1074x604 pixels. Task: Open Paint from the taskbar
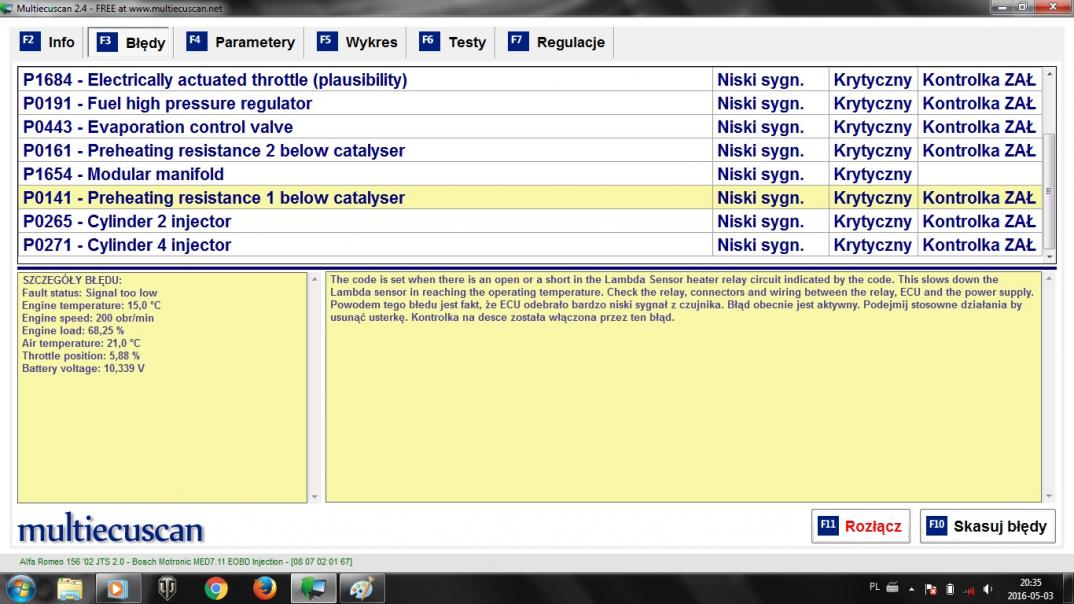coord(361,589)
